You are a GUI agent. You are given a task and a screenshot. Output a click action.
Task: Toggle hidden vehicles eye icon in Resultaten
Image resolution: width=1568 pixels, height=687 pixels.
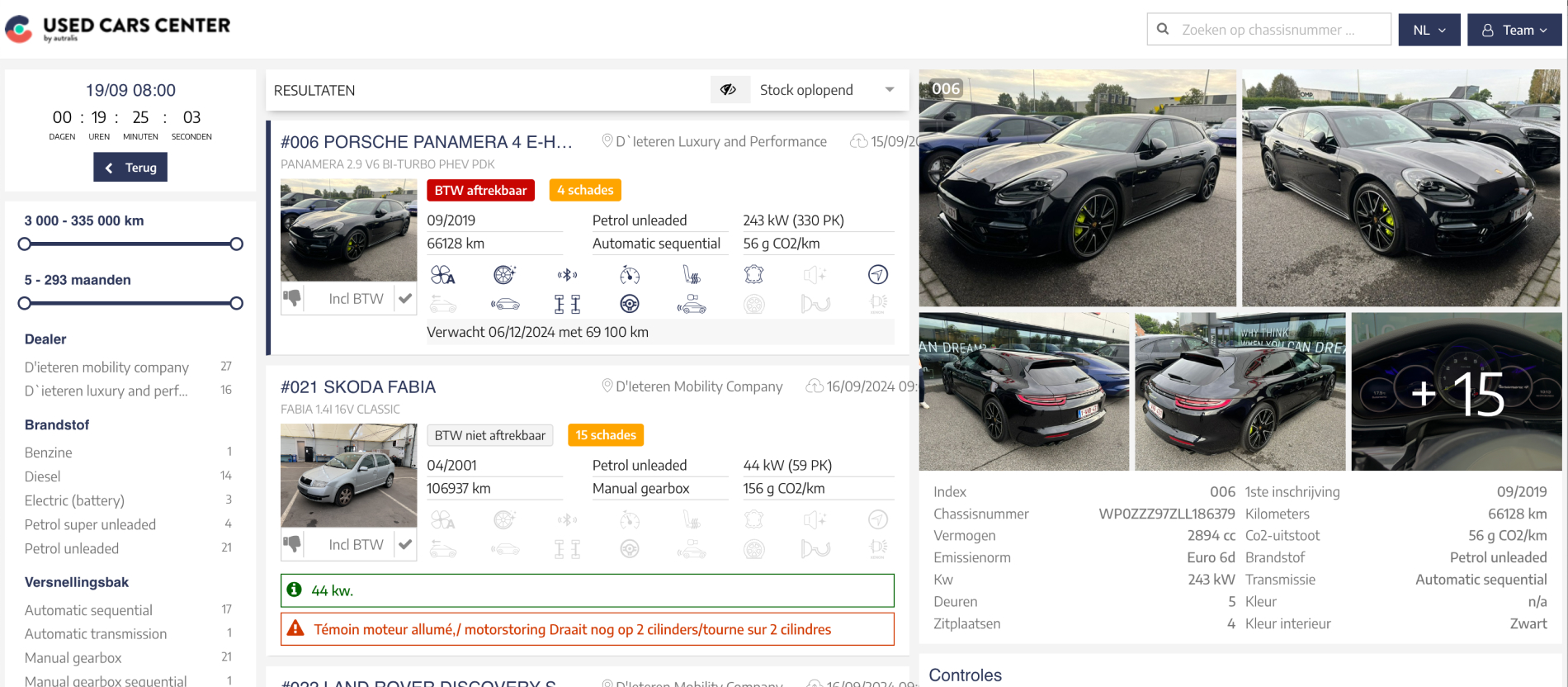pos(729,89)
